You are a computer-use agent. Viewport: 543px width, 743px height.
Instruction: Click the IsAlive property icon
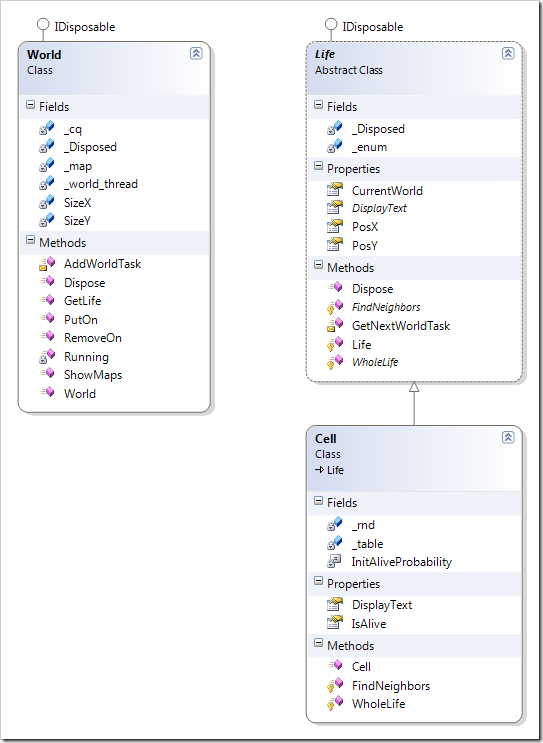click(x=335, y=623)
